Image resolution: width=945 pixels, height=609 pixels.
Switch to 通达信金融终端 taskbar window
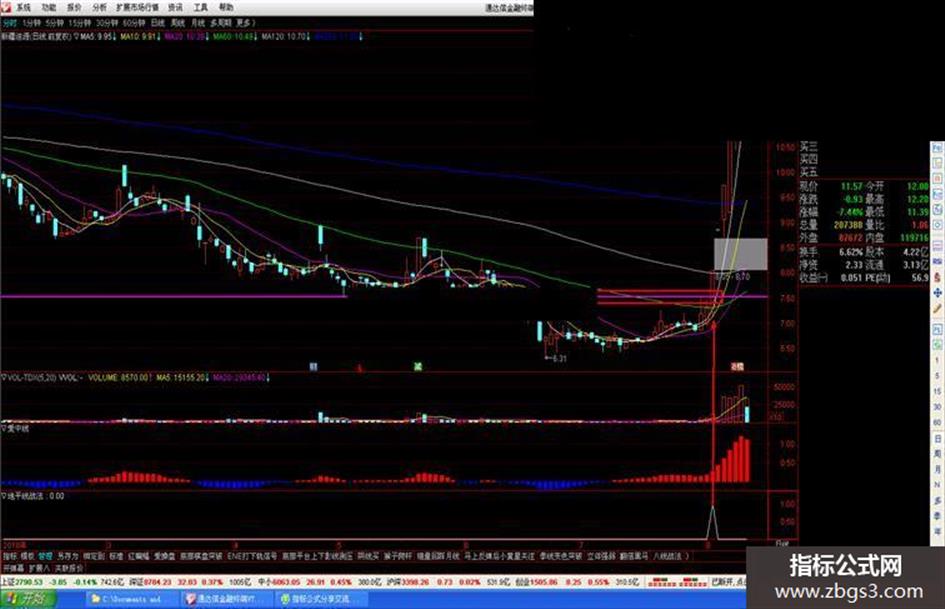(x=226, y=599)
